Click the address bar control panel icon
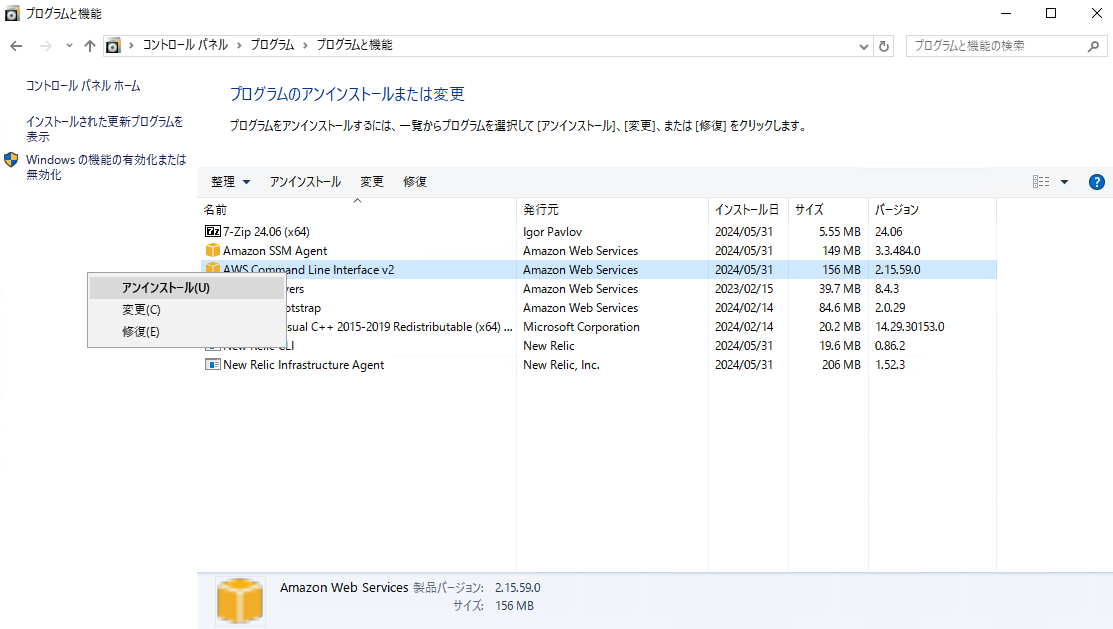The width and height of the screenshot is (1113, 629). tap(113, 46)
